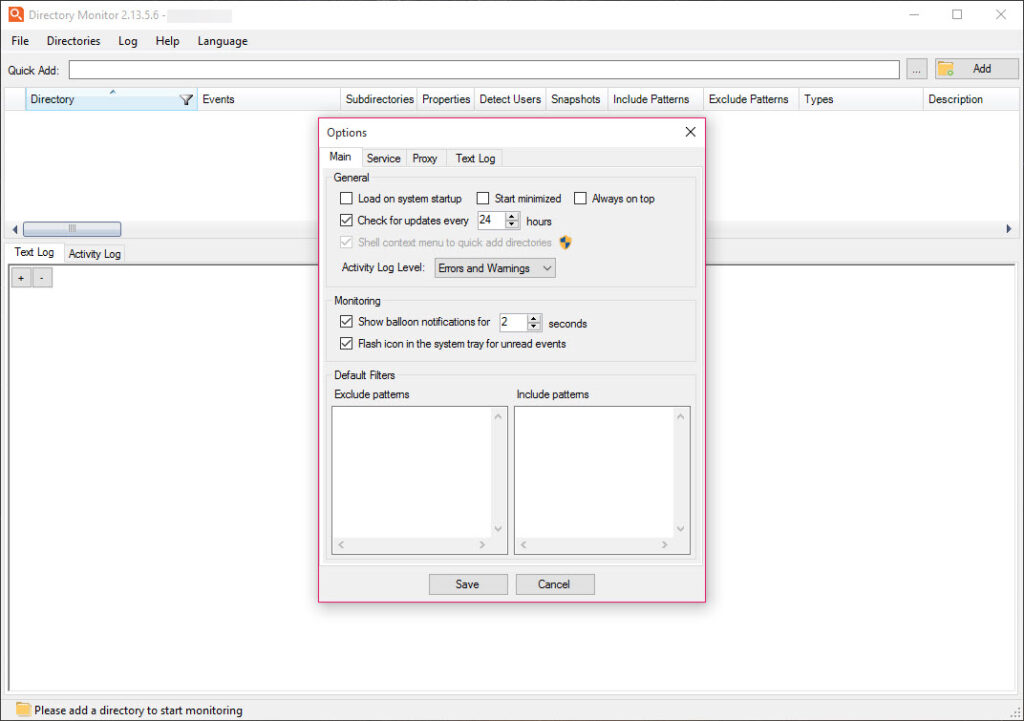The image size is (1024, 721).
Task: Toggle Shell context menu quick add checkbox
Action: tap(346, 242)
